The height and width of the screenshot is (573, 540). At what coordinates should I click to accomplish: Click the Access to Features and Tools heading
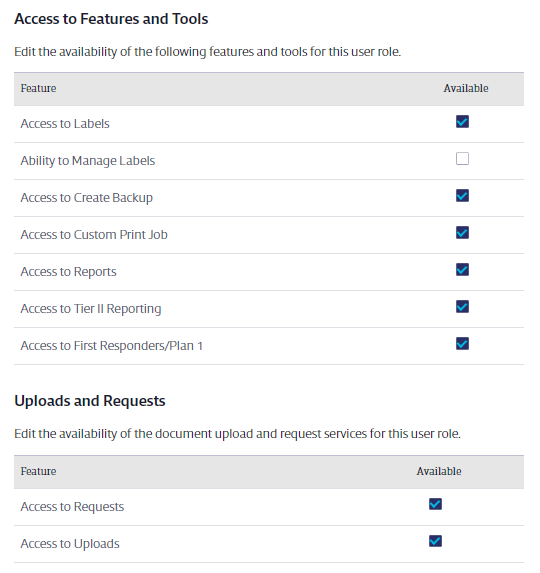coord(111,19)
